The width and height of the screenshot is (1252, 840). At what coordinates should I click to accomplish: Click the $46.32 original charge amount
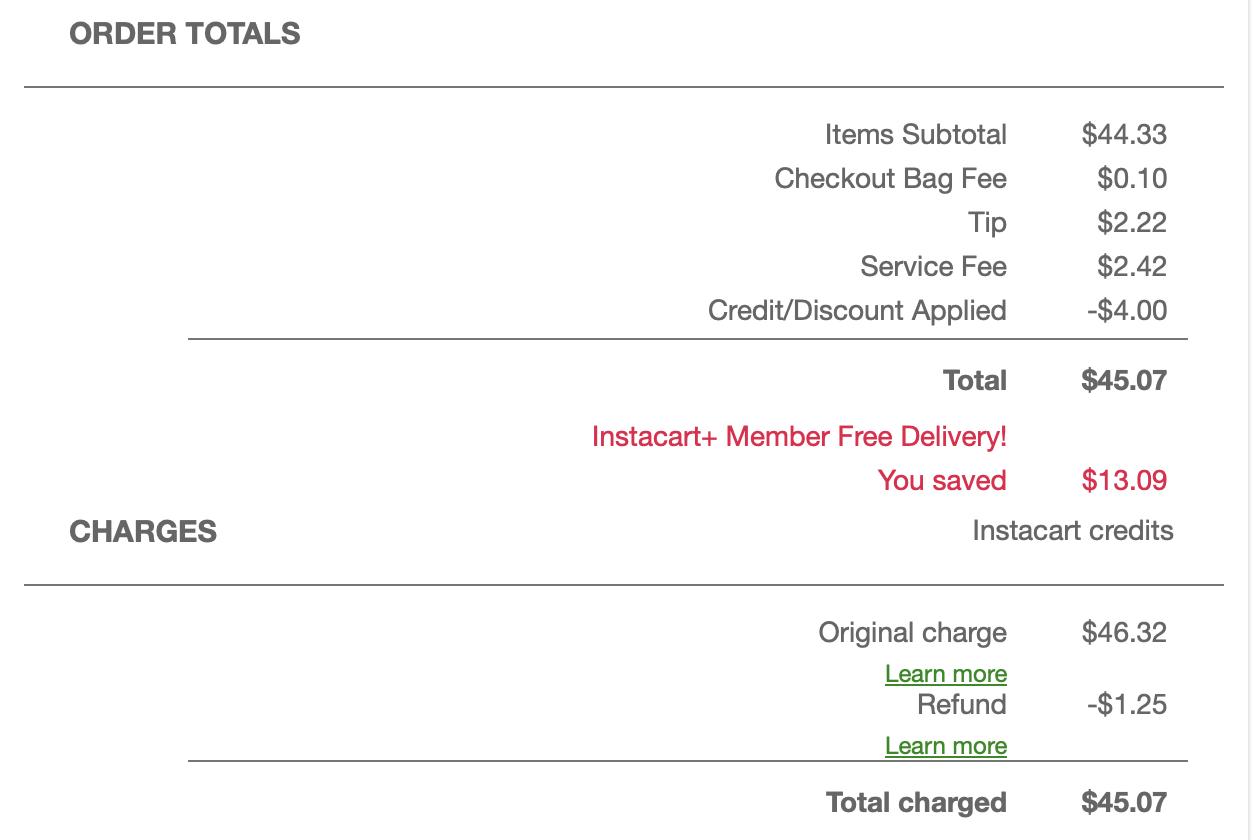pyautogui.click(x=1124, y=632)
